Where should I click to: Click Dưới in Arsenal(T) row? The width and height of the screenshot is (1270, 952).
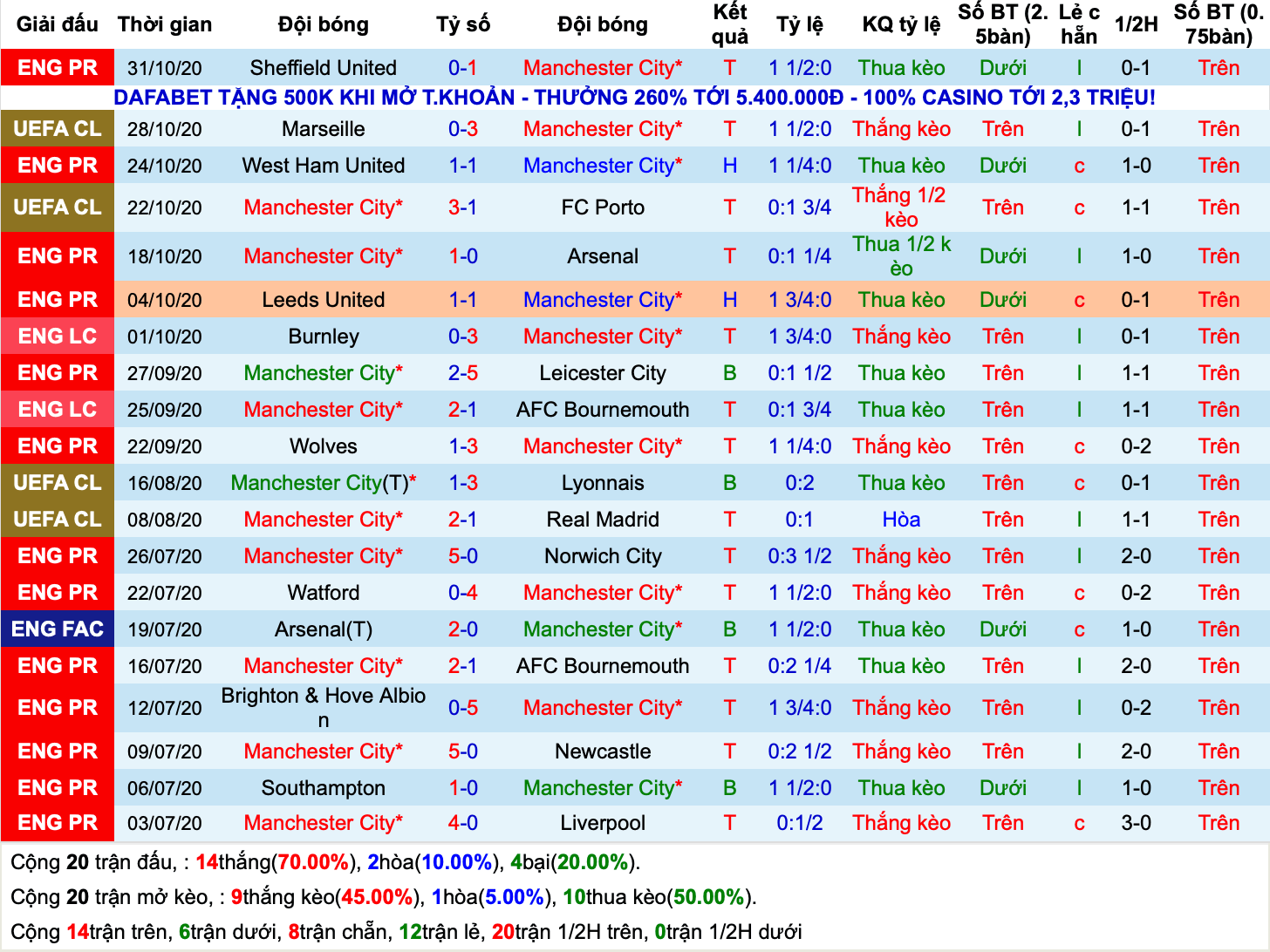coord(1003,629)
